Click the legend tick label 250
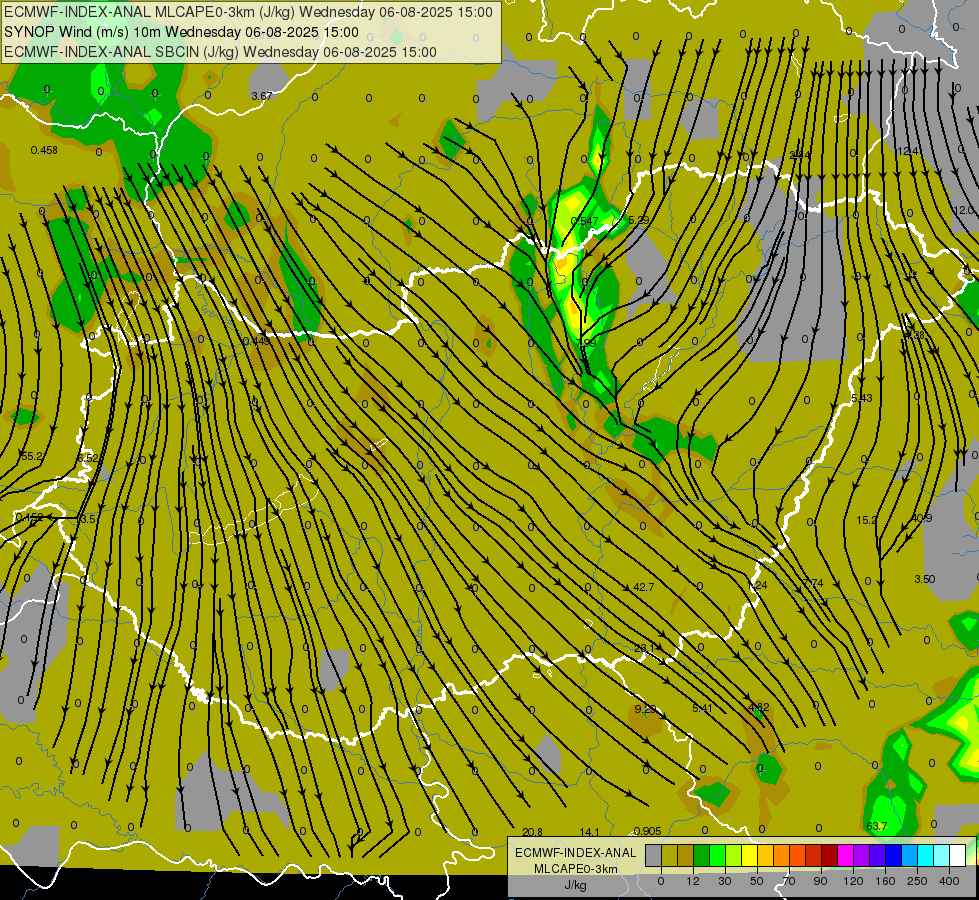Viewport: 979px width, 900px height. click(917, 881)
